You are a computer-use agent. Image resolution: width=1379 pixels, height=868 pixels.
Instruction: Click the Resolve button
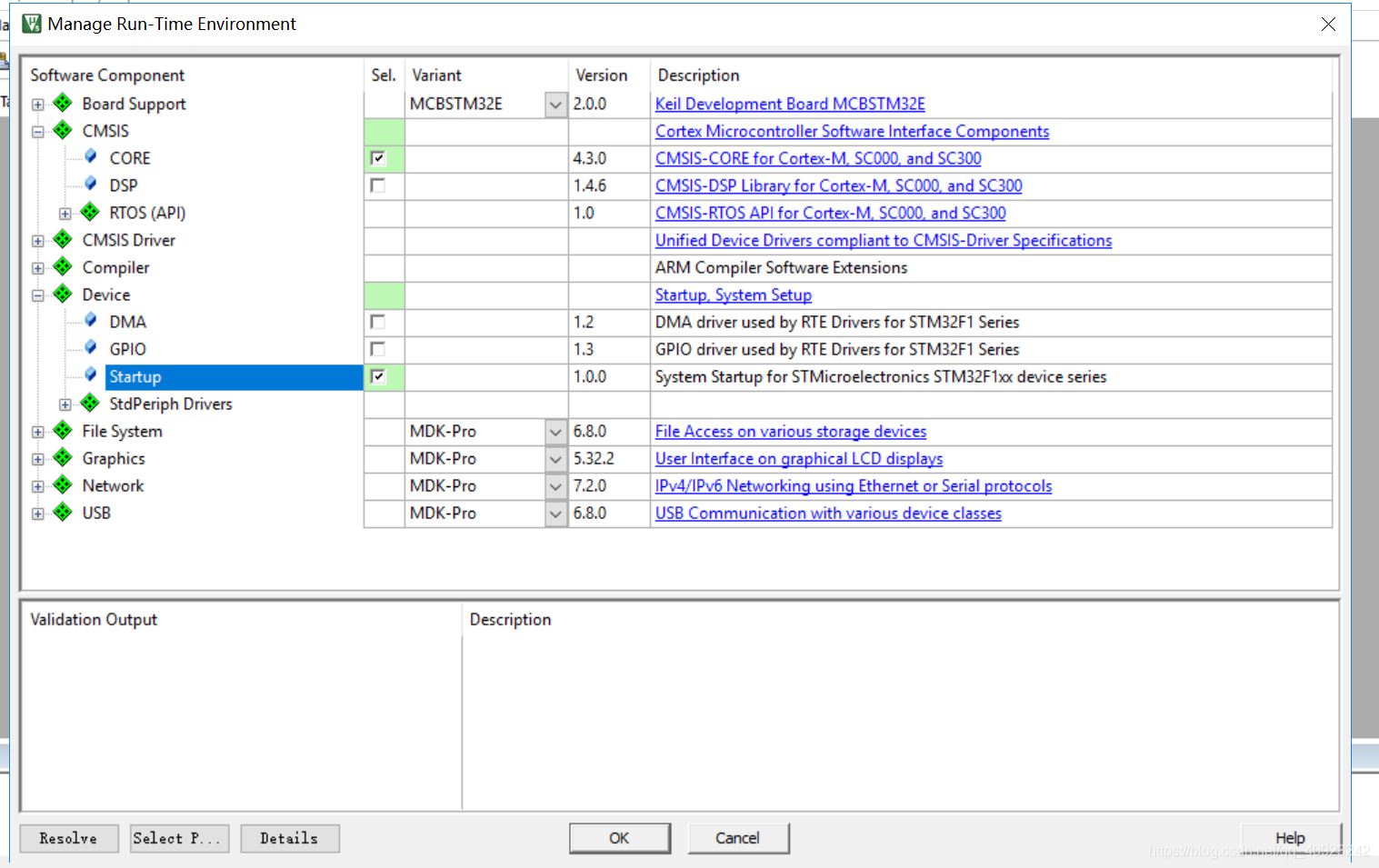pyautogui.click(x=69, y=838)
